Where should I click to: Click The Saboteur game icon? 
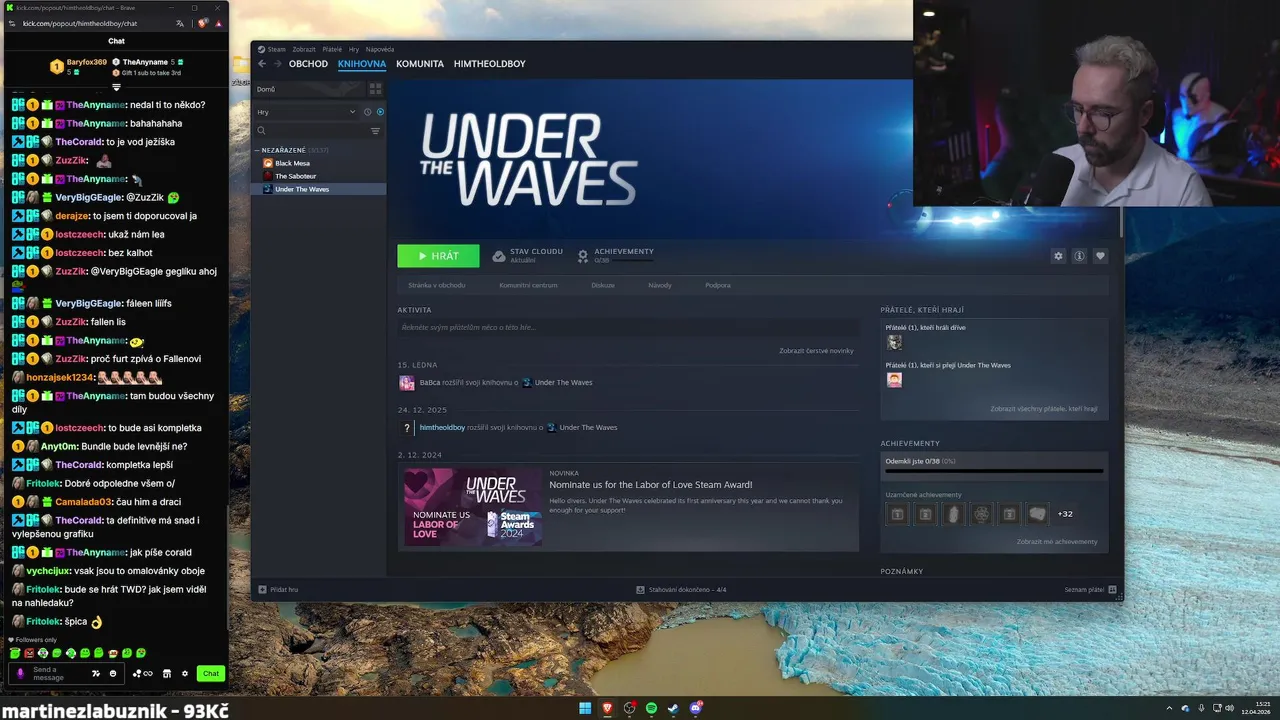[267, 176]
